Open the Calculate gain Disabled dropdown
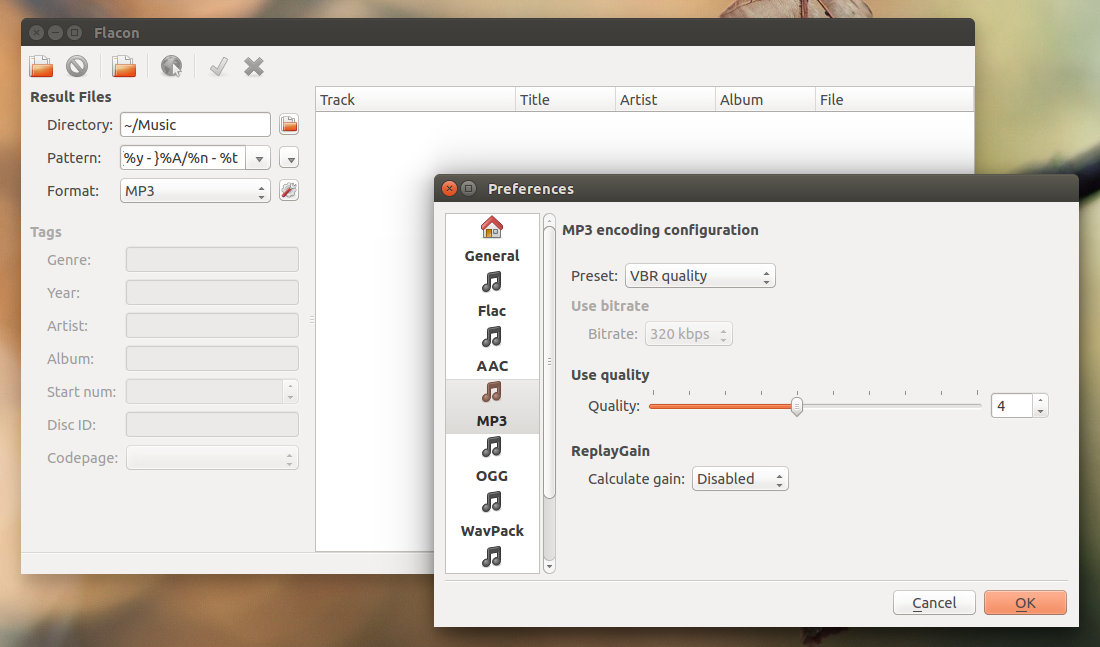Image resolution: width=1100 pixels, height=647 pixels. [x=740, y=479]
